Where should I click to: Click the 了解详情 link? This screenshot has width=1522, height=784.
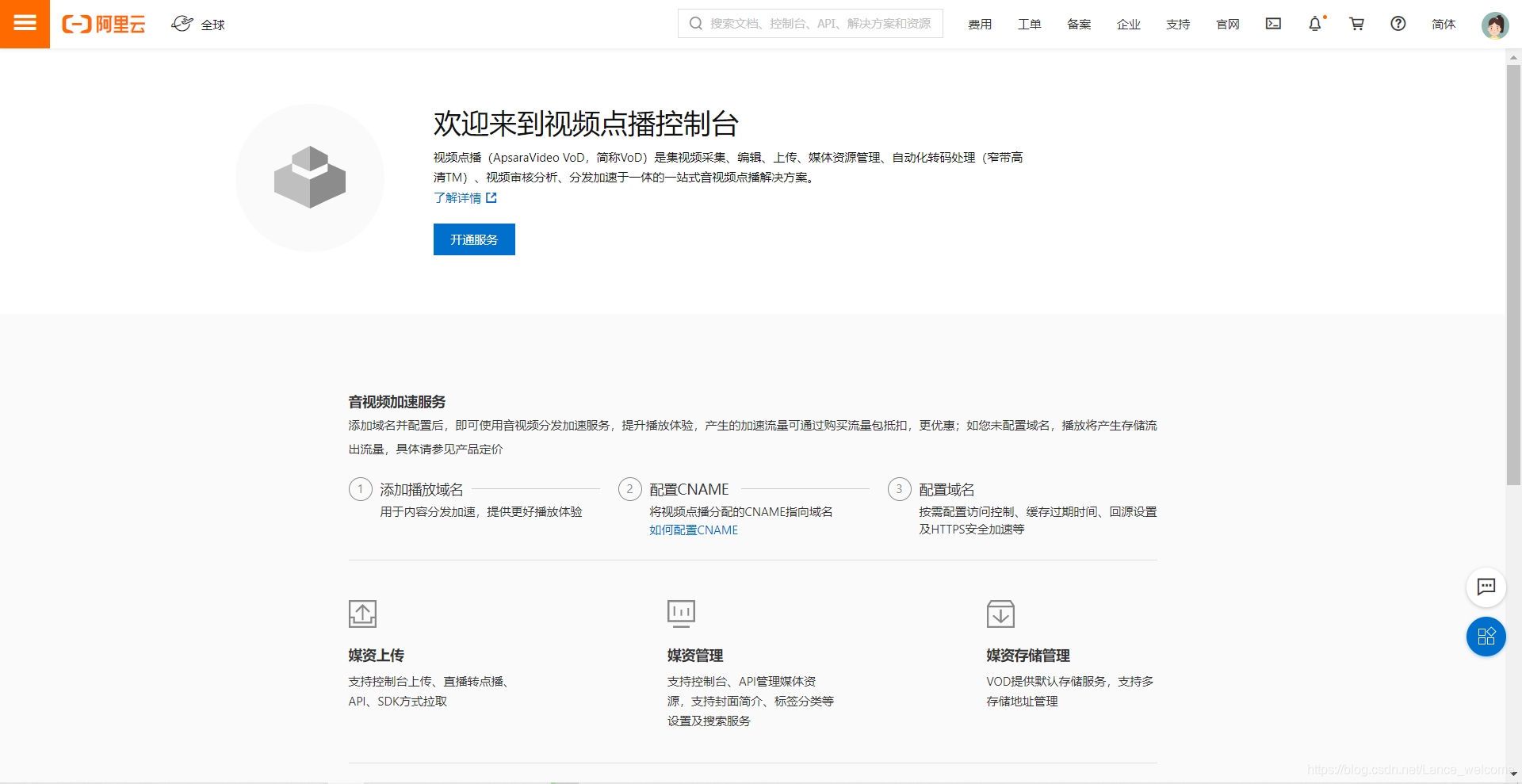click(x=457, y=198)
